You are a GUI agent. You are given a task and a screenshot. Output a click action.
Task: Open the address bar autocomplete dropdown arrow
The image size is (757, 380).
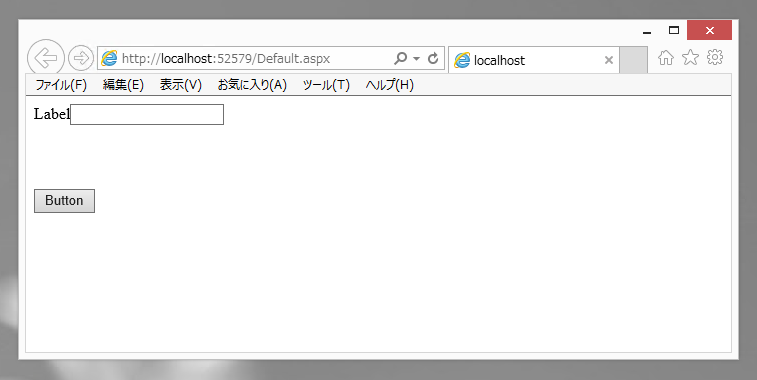pos(416,59)
